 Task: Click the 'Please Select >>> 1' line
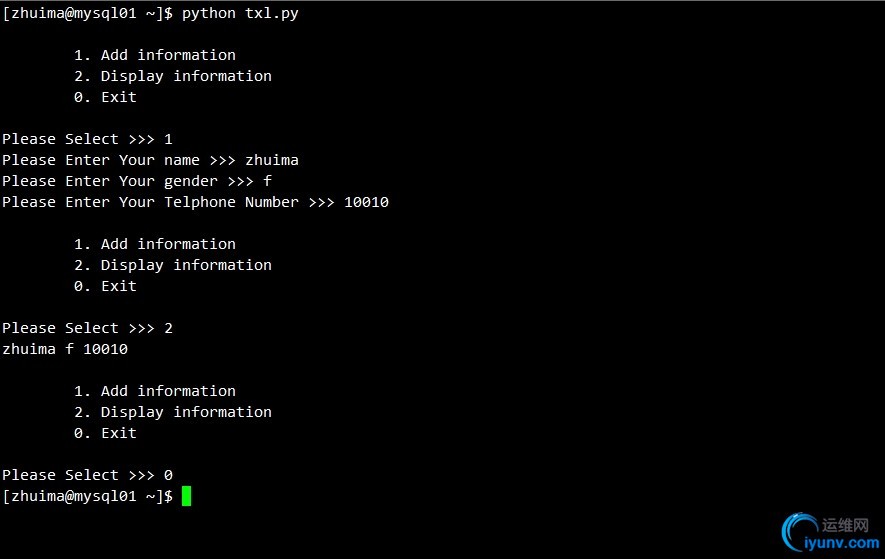87,139
